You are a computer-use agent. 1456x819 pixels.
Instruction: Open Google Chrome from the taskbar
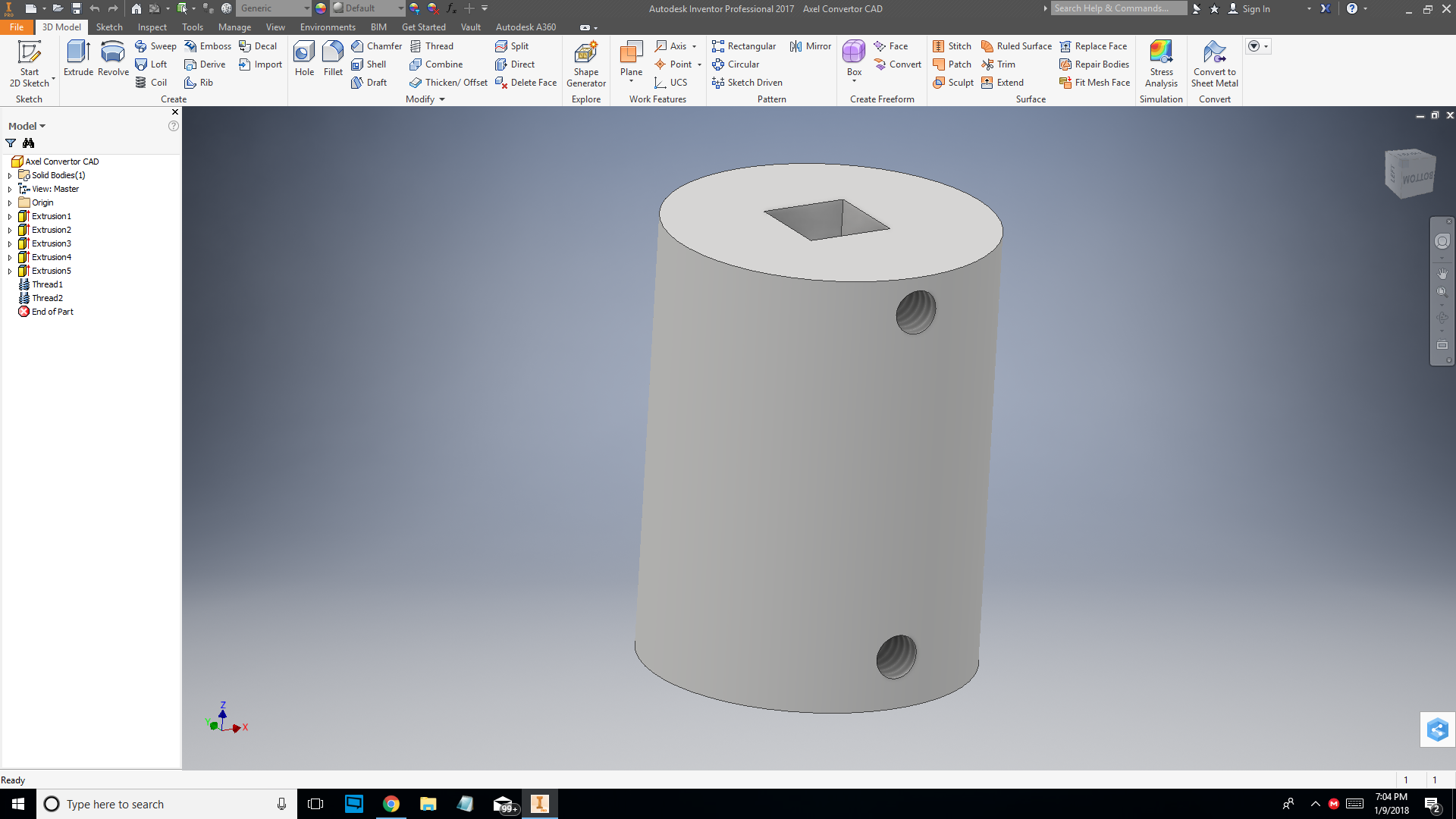(x=391, y=804)
